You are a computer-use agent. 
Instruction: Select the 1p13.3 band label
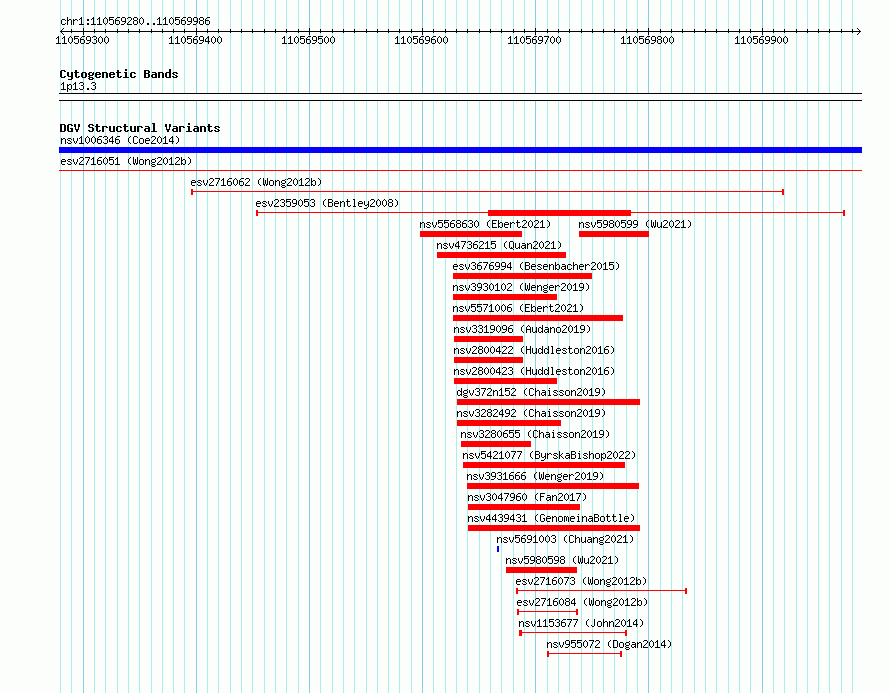[x=78, y=87]
